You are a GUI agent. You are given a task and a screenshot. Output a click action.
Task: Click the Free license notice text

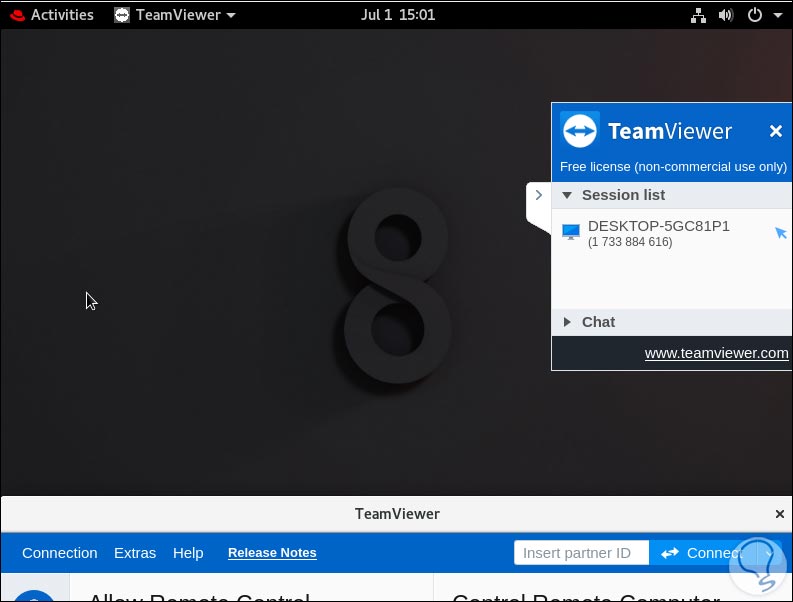coord(673,167)
